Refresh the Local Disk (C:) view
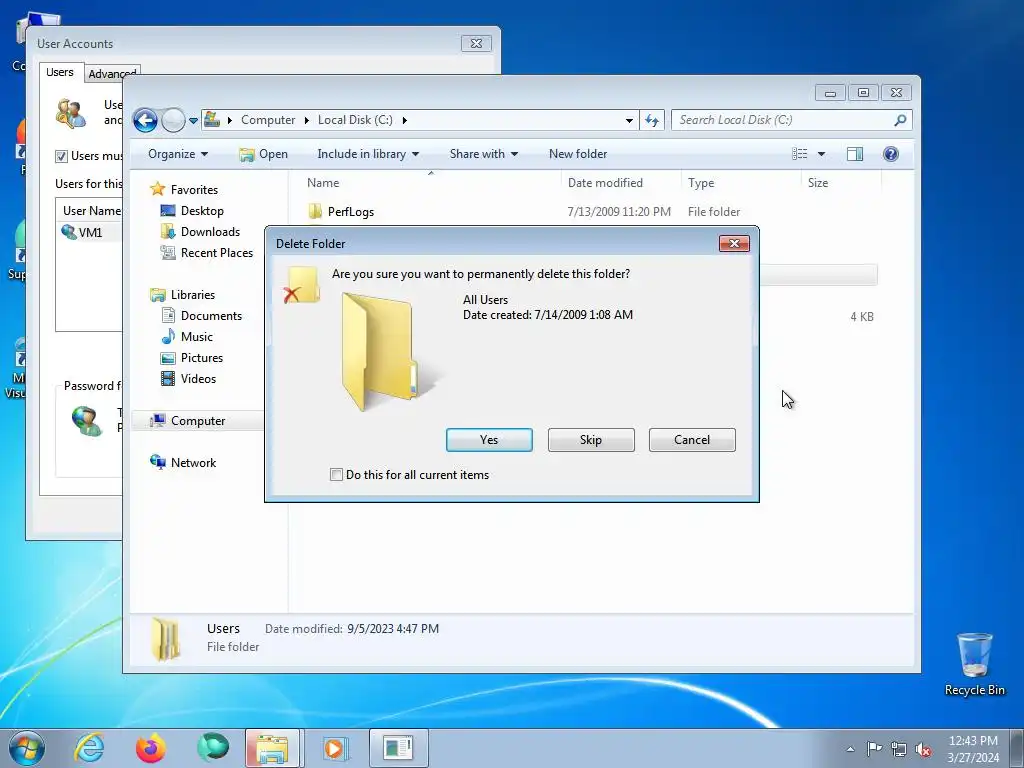 (652, 120)
